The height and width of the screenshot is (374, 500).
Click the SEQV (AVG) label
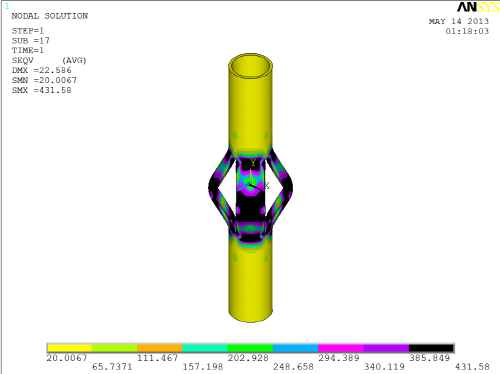(x=49, y=60)
